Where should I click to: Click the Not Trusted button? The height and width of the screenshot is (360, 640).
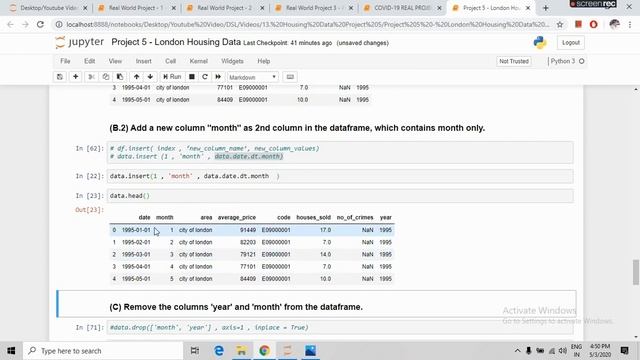coord(514,61)
